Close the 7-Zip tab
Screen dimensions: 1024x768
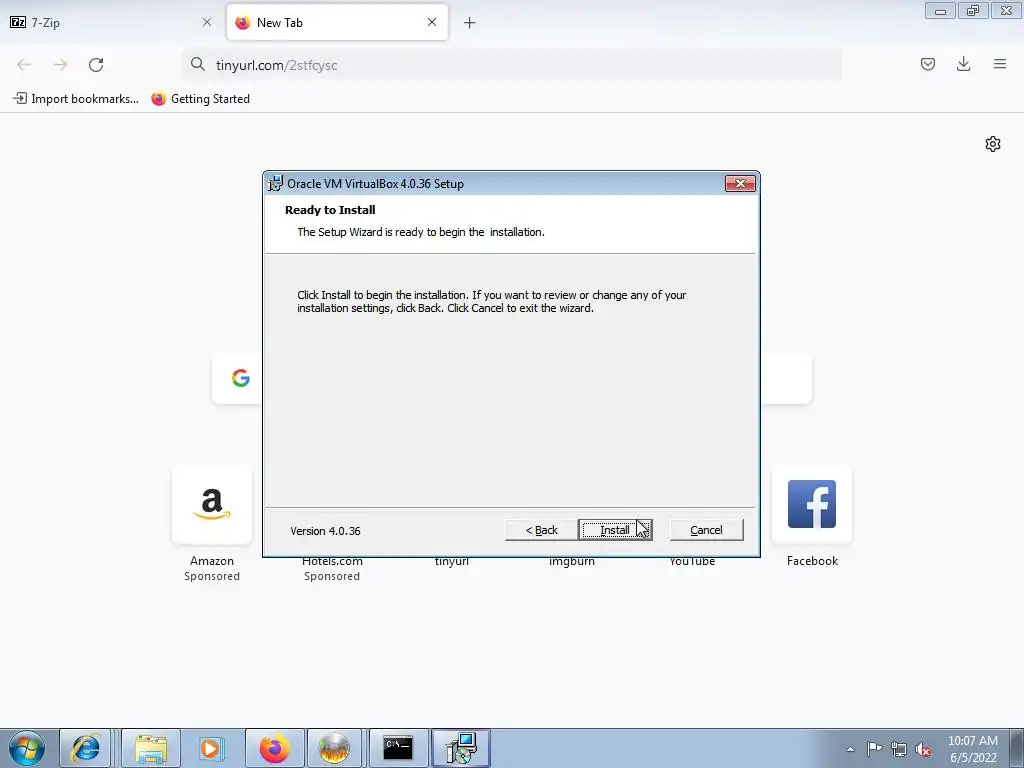tap(207, 22)
